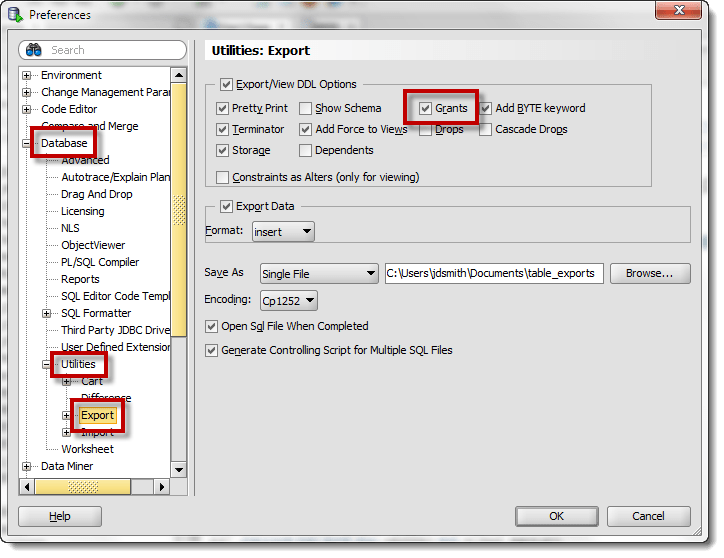
Task: Enable the Show Schema checkbox
Action: (305, 108)
